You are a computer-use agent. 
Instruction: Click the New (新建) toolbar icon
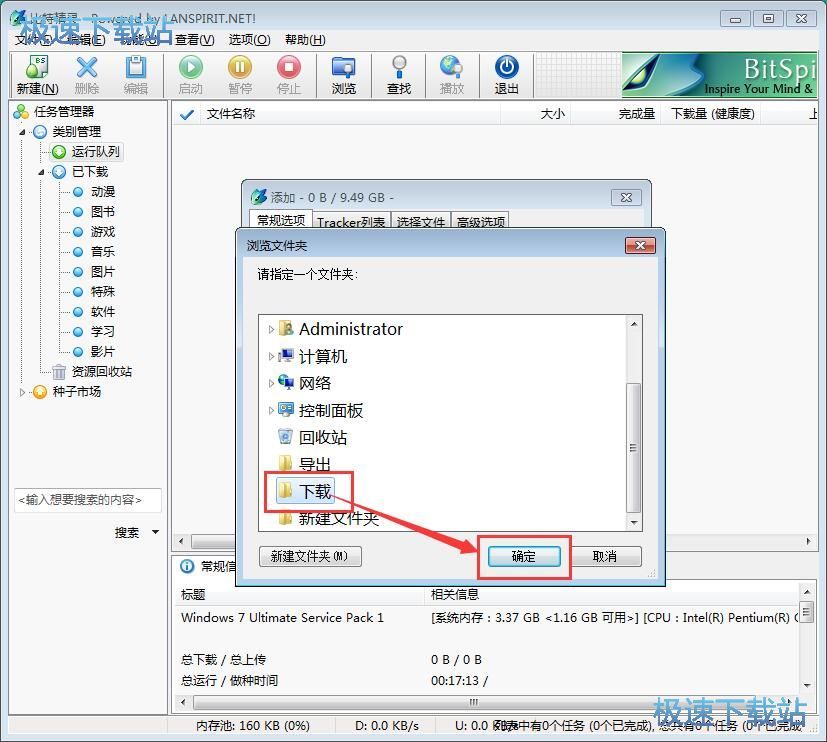tap(37, 75)
